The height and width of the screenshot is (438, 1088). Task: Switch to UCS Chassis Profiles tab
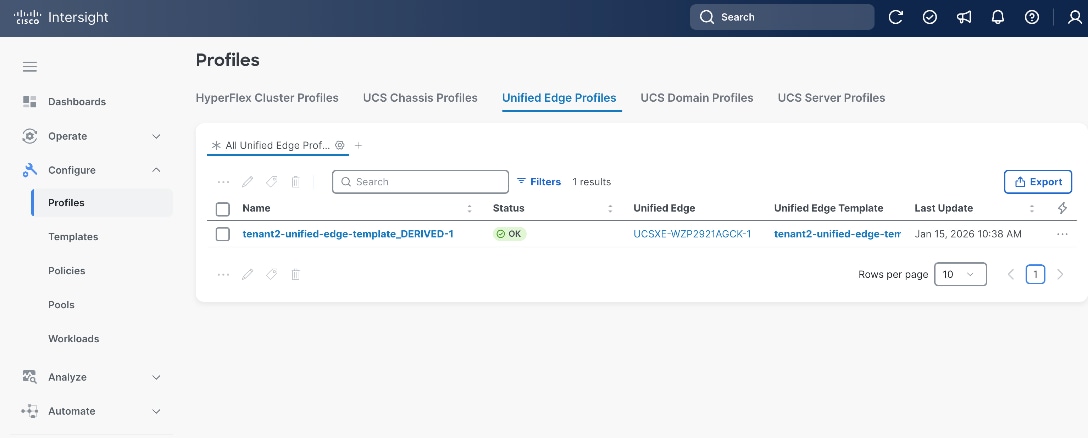point(420,98)
